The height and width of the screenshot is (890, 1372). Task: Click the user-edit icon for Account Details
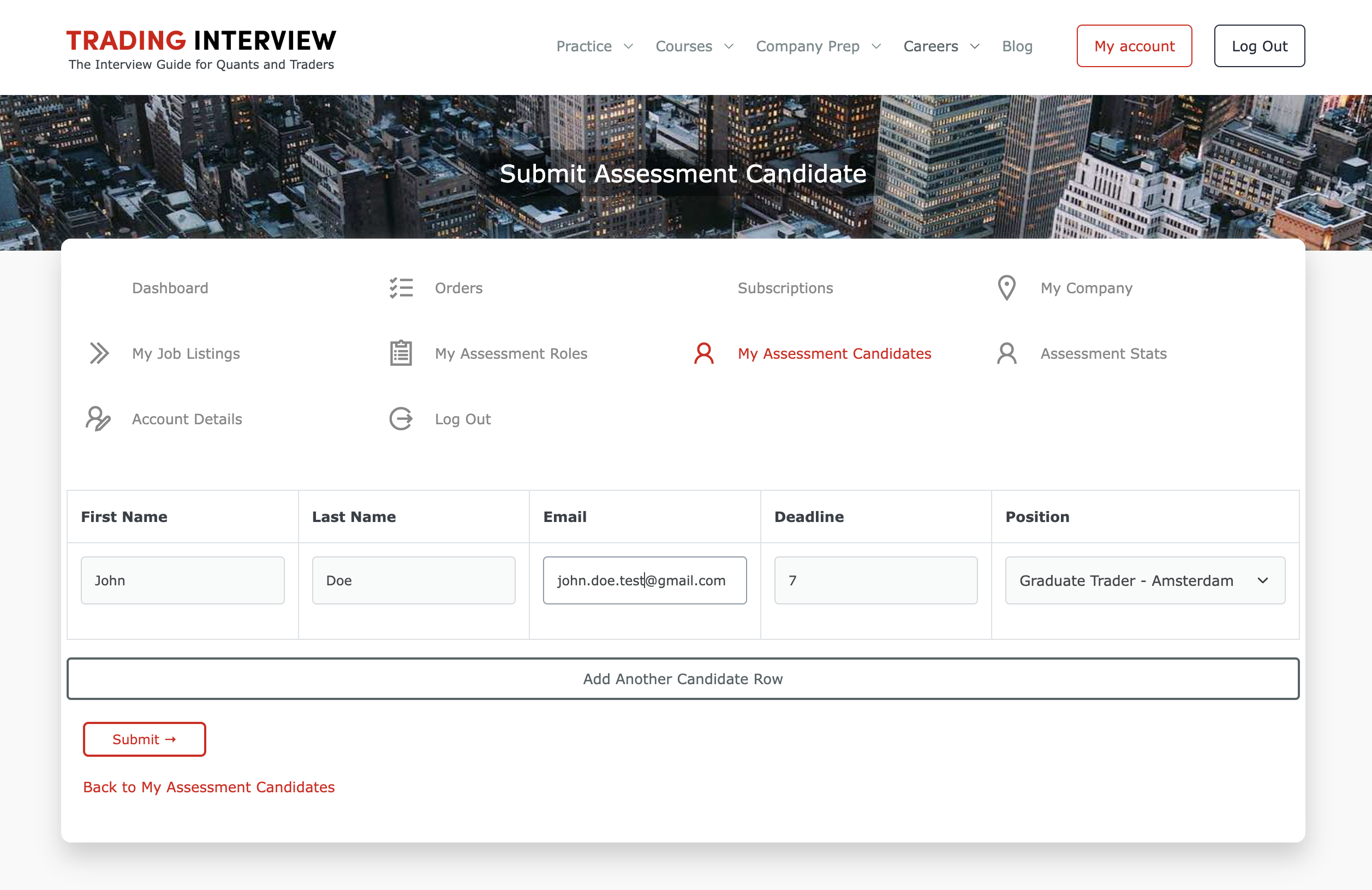click(x=98, y=419)
